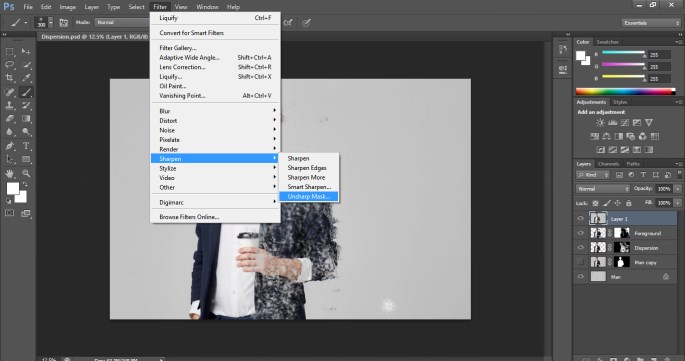Open the Color panel options menu
Screen dimensions: 685x361
678,42
